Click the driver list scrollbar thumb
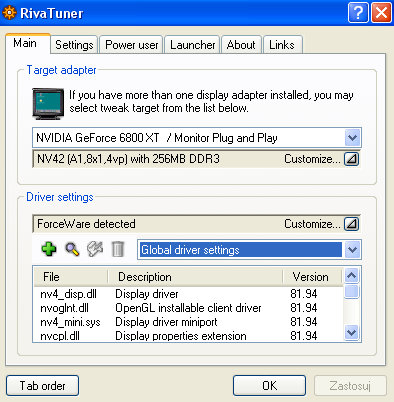This screenshot has width=394, height=402. pyautogui.click(x=352, y=291)
